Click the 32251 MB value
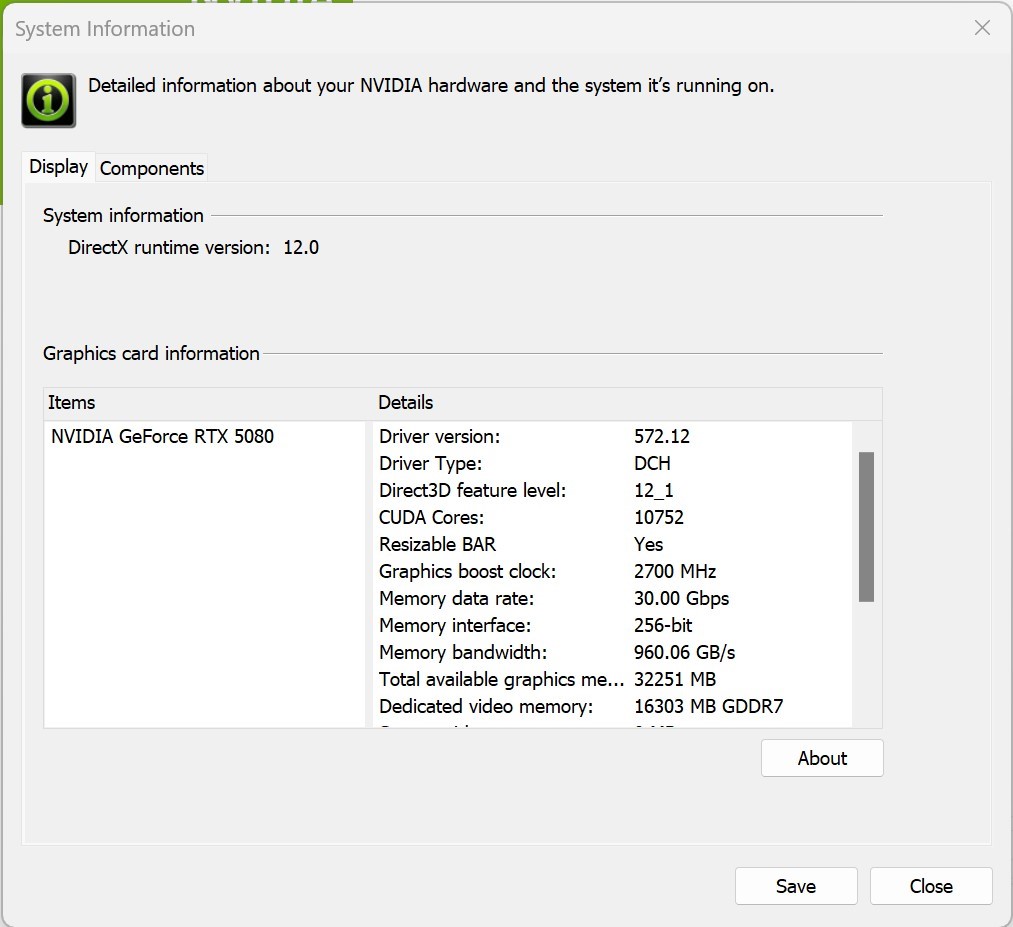This screenshot has width=1013, height=927. pos(675,680)
